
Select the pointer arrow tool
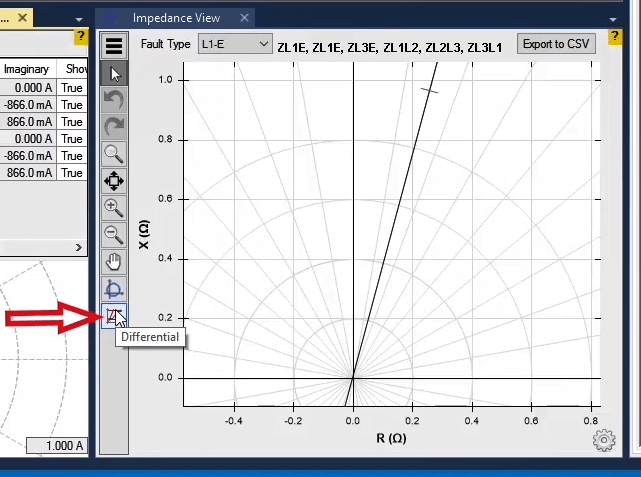point(114,73)
